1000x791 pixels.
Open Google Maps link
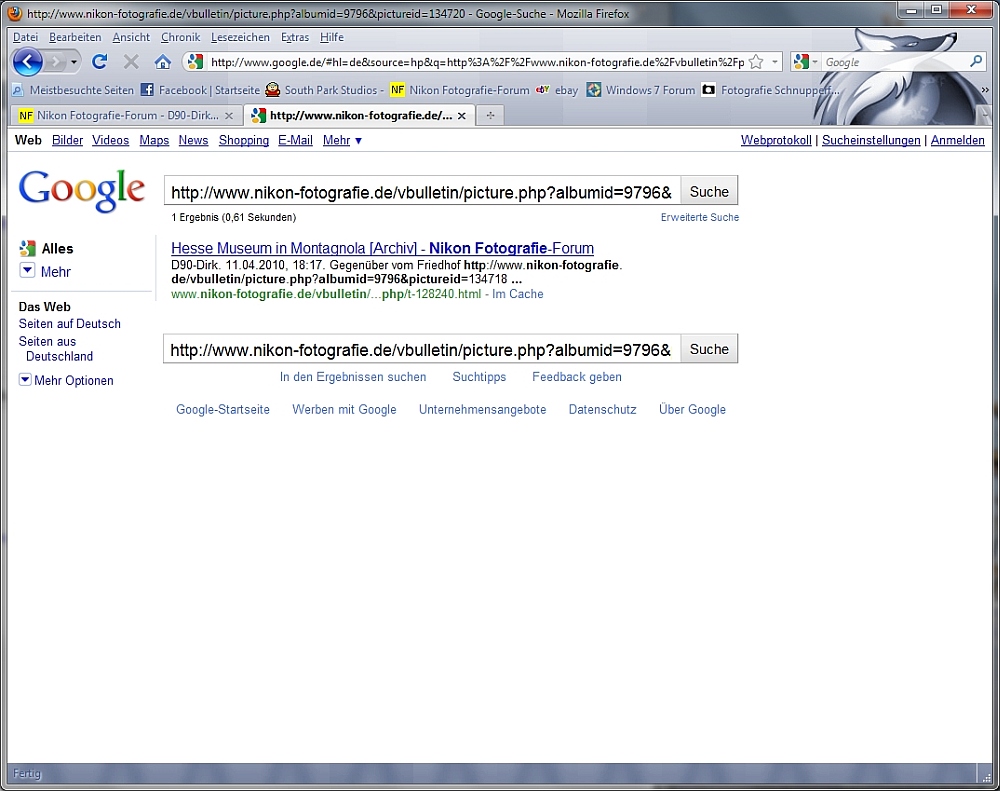154,140
